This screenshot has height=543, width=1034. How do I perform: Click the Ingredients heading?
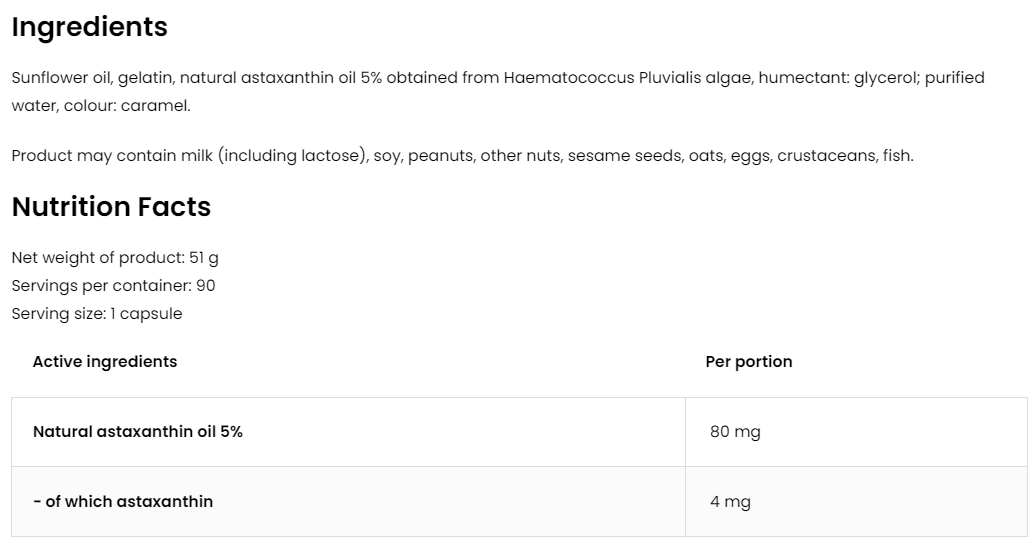[89, 28]
